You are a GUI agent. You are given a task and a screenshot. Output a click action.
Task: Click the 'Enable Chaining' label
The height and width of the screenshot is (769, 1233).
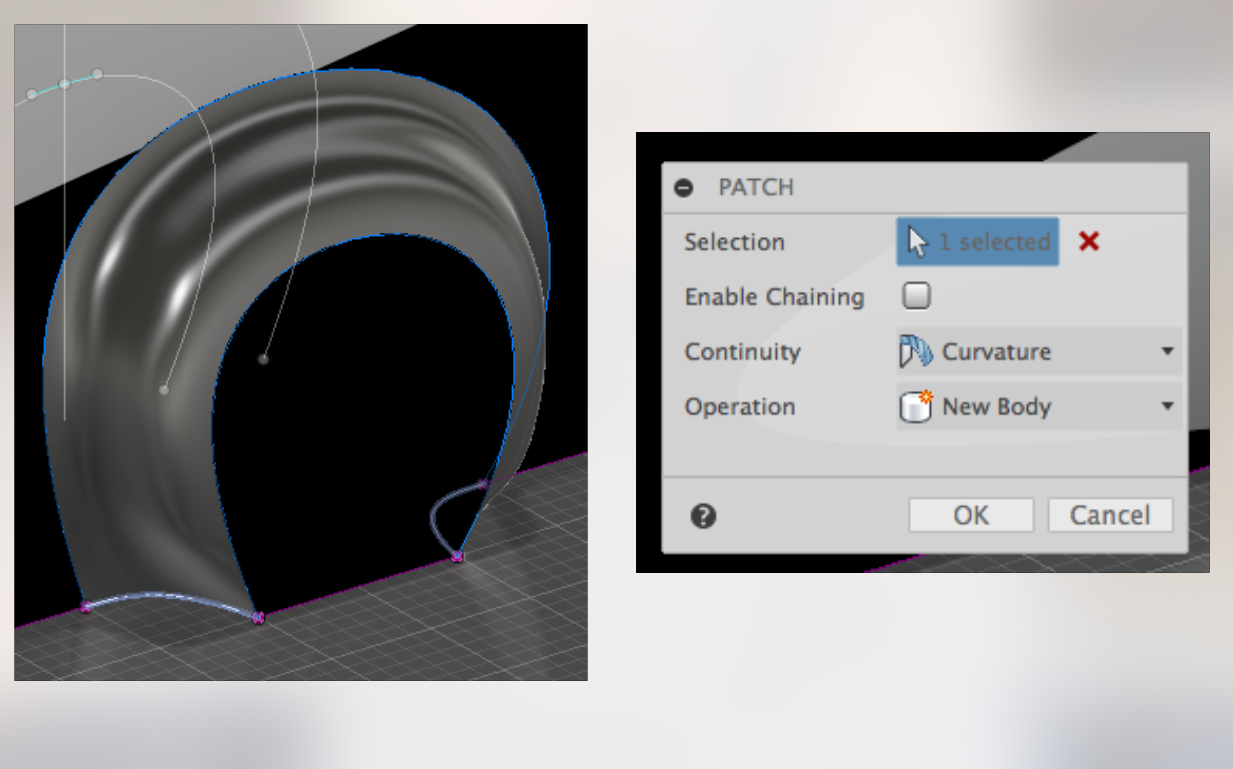[x=774, y=297]
